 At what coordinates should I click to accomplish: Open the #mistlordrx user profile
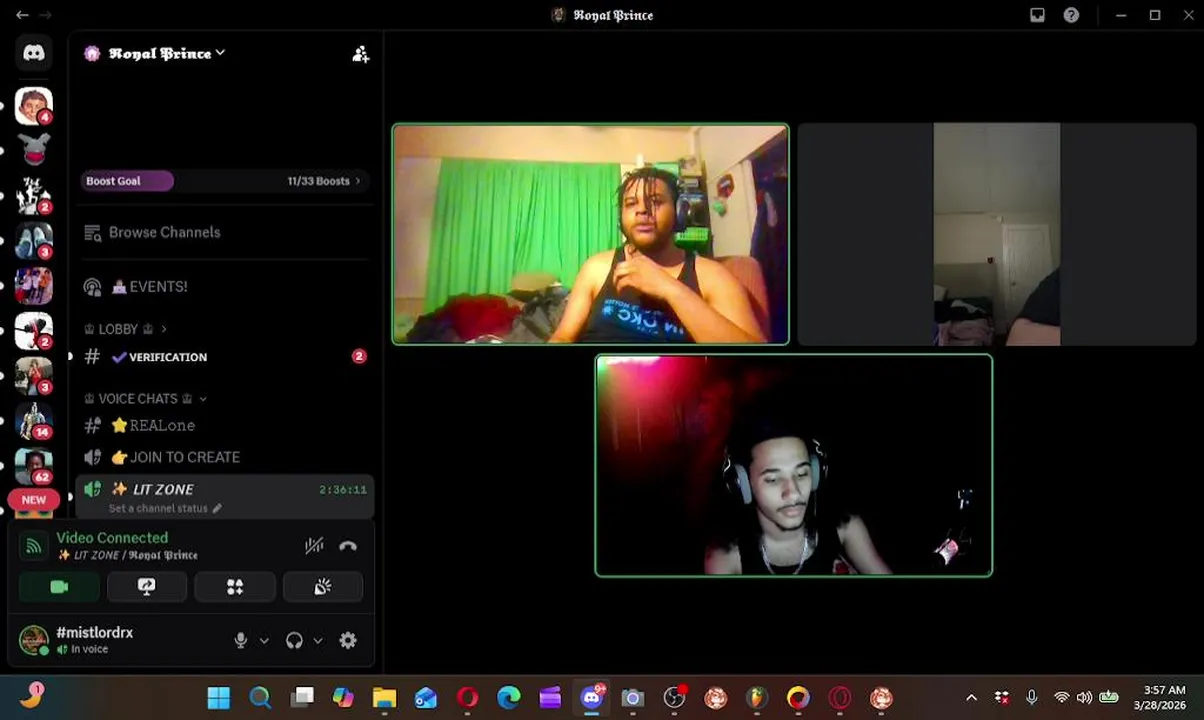(95, 640)
